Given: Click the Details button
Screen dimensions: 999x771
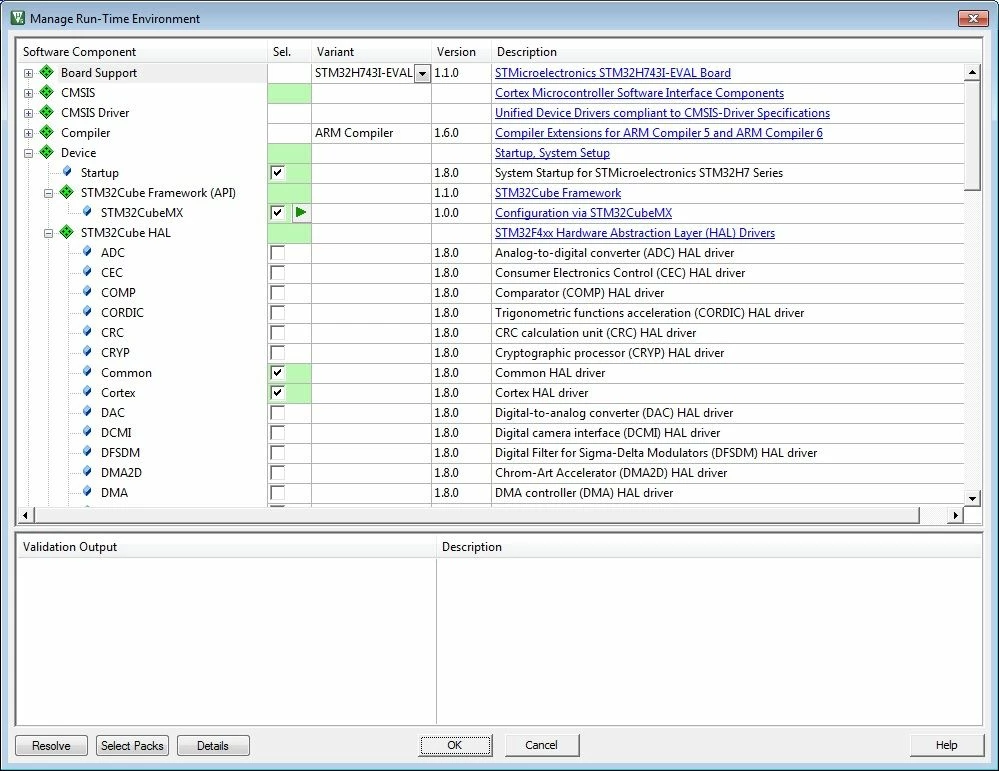Looking at the screenshot, I should [213, 746].
